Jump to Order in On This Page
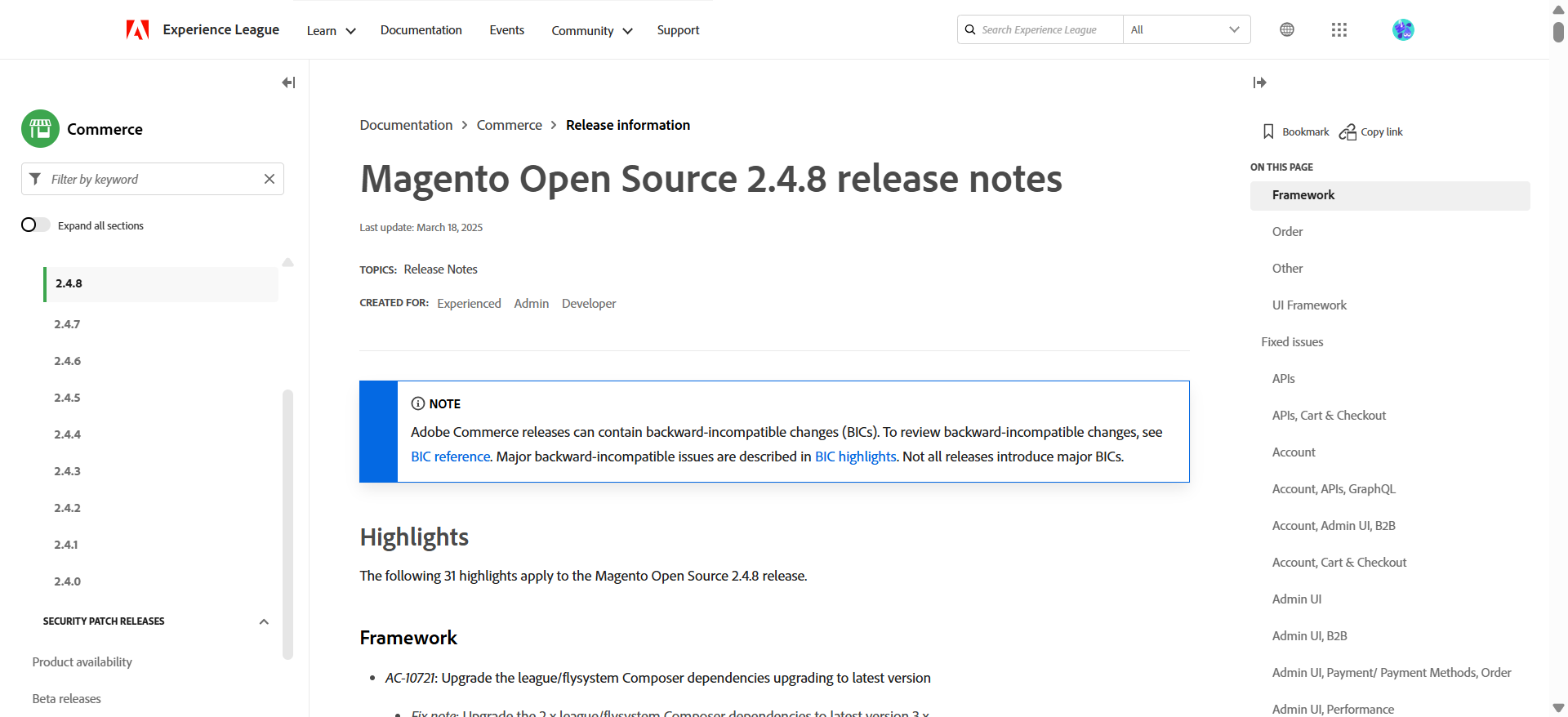The image size is (1568, 717). click(1287, 232)
